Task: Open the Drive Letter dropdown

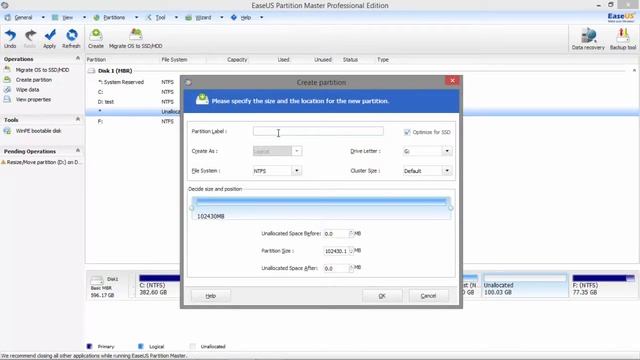Action: (447, 151)
